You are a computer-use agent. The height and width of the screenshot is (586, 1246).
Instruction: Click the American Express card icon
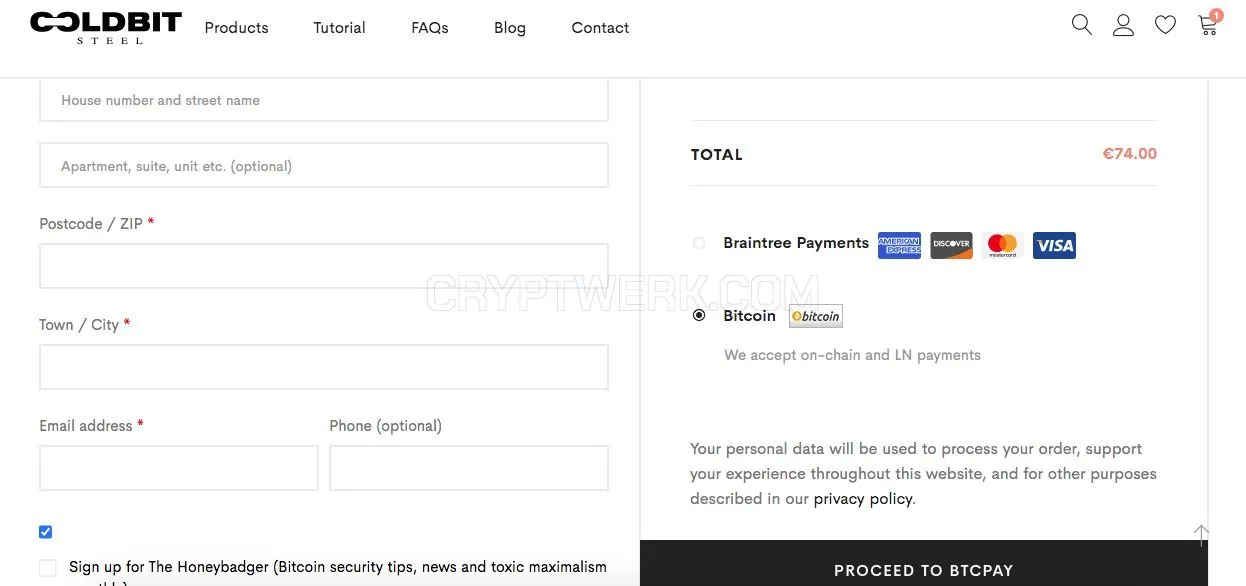(x=899, y=245)
